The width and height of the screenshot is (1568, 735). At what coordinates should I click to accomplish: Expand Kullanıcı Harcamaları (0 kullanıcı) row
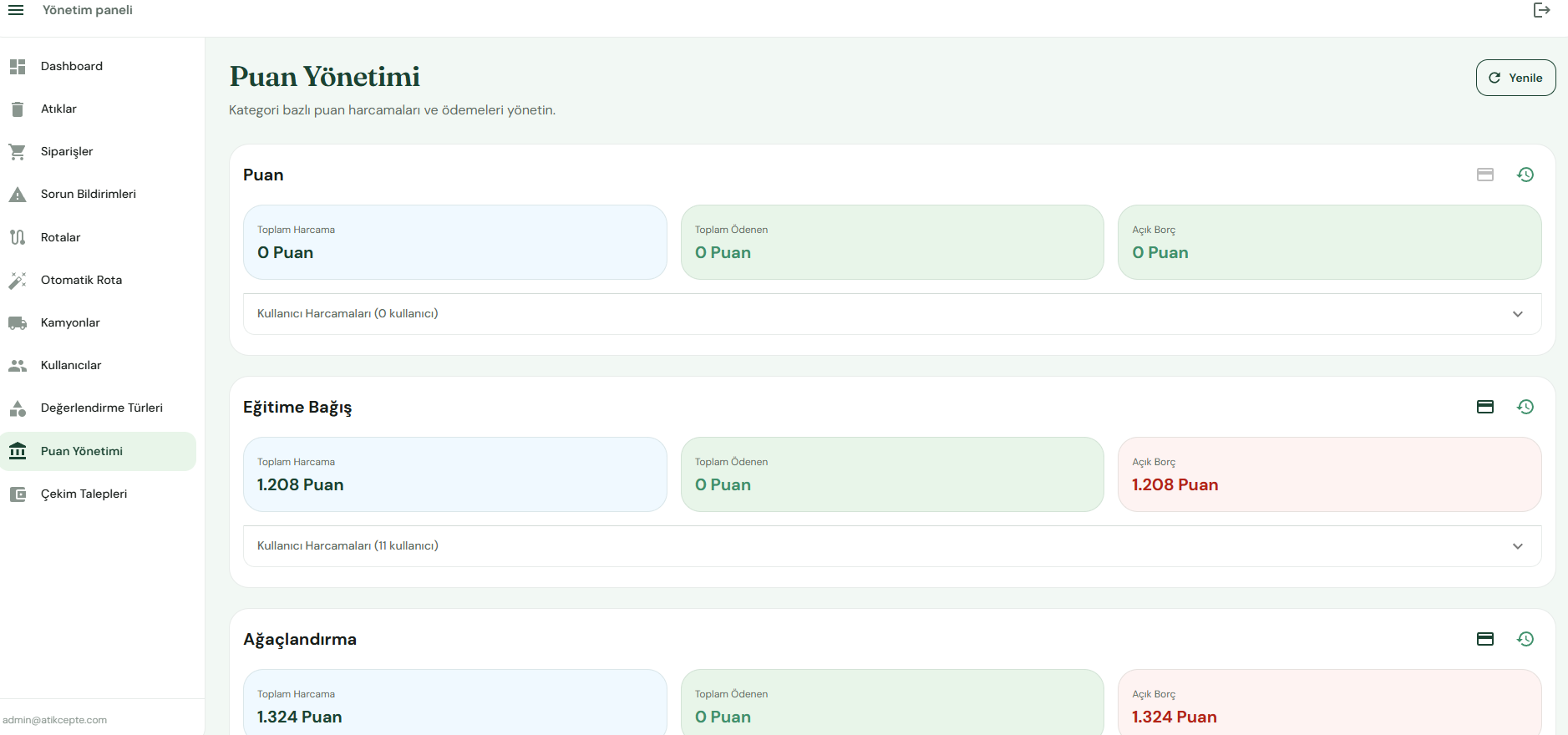(892, 314)
